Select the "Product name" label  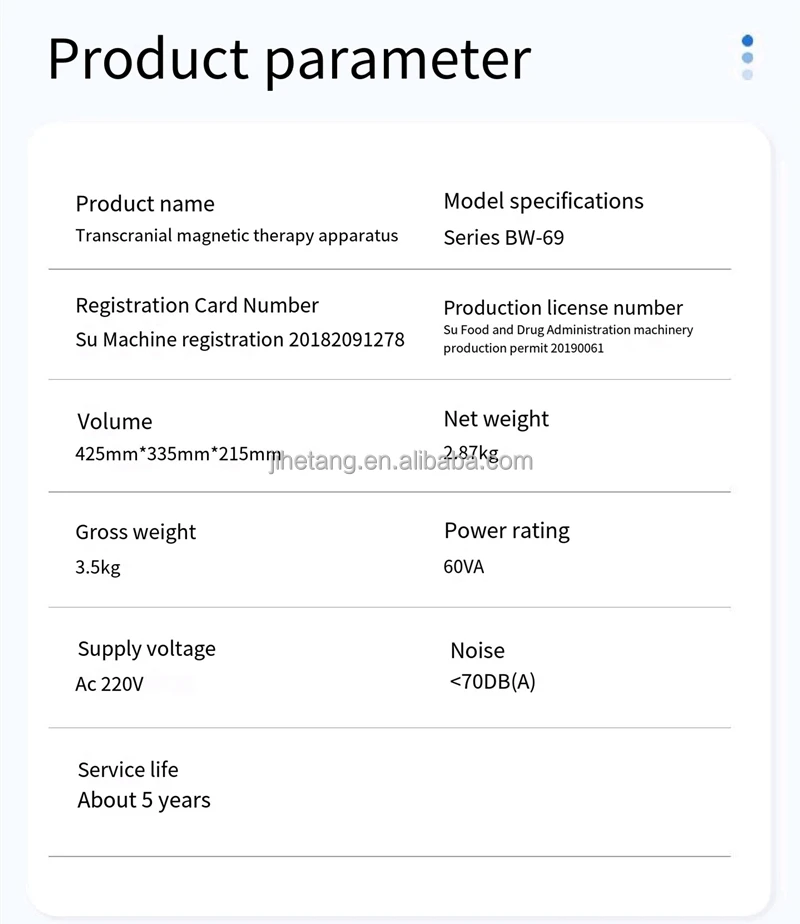coord(145,204)
